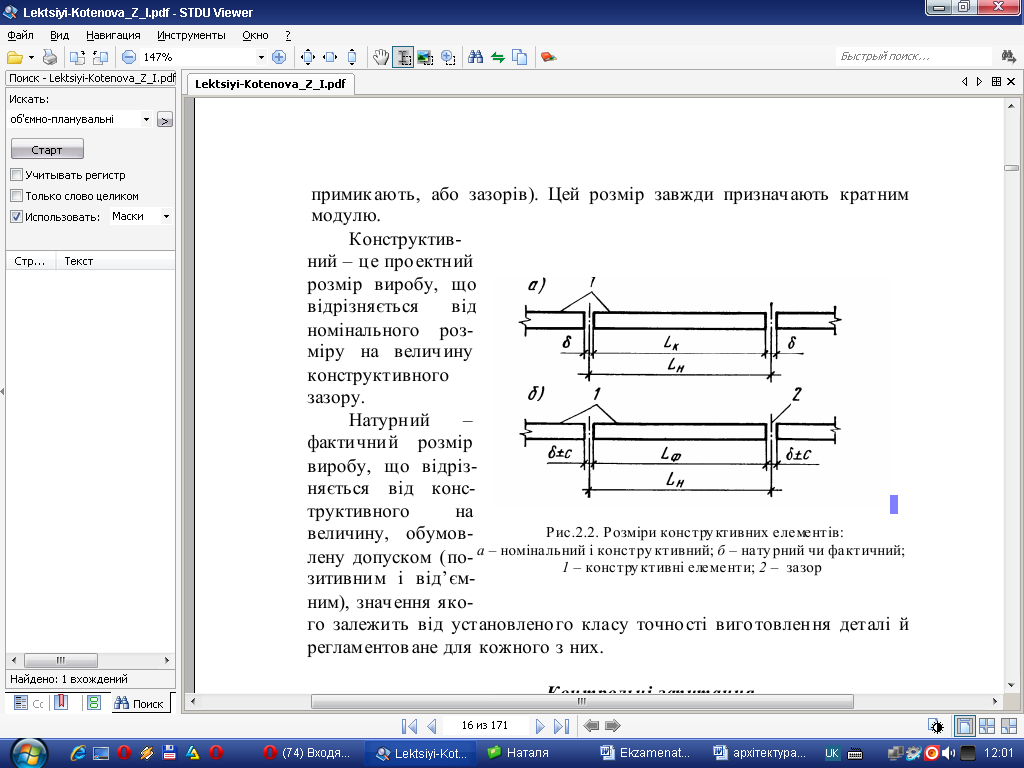Rotate page clockwise icon in toolbar
The height and width of the screenshot is (768, 1024).
(x=77, y=57)
